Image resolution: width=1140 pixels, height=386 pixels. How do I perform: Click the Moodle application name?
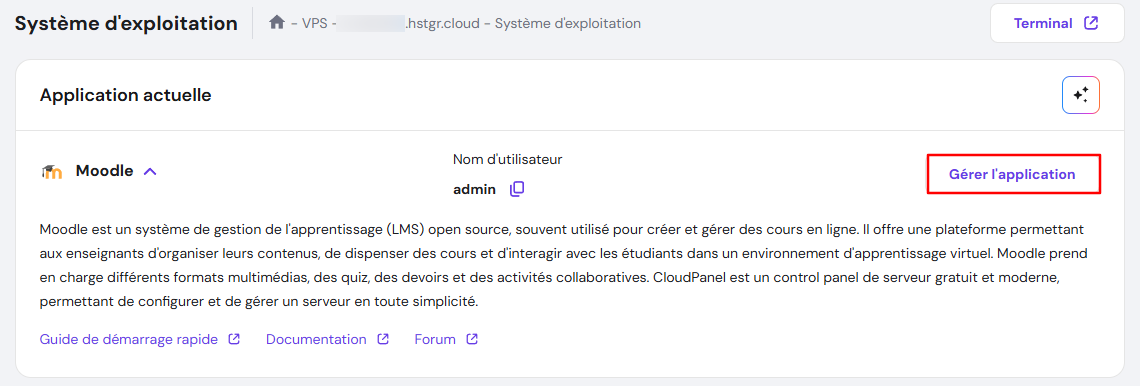pos(105,172)
